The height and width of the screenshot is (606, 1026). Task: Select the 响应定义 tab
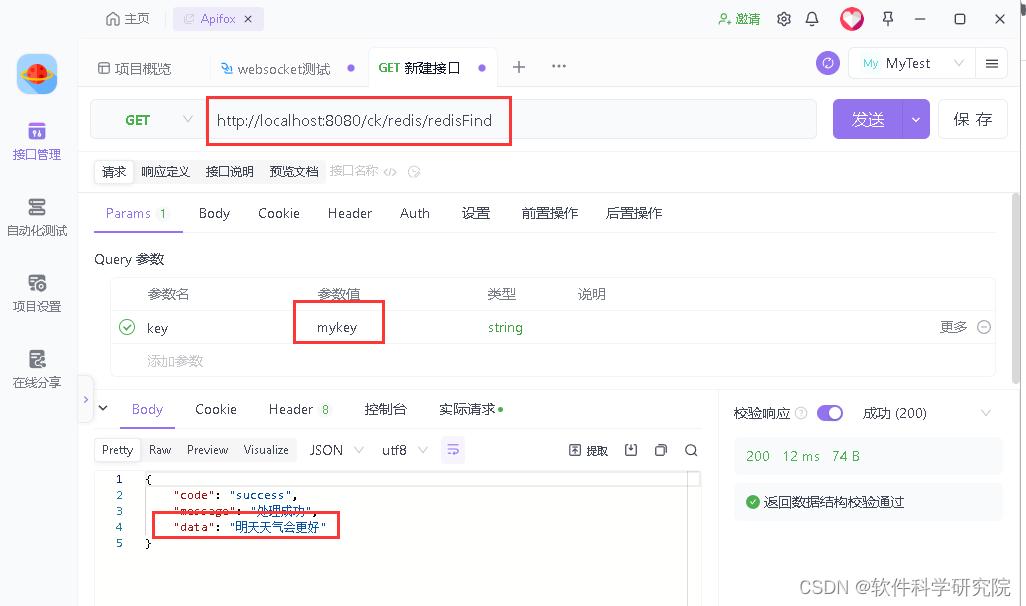[166, 171]
